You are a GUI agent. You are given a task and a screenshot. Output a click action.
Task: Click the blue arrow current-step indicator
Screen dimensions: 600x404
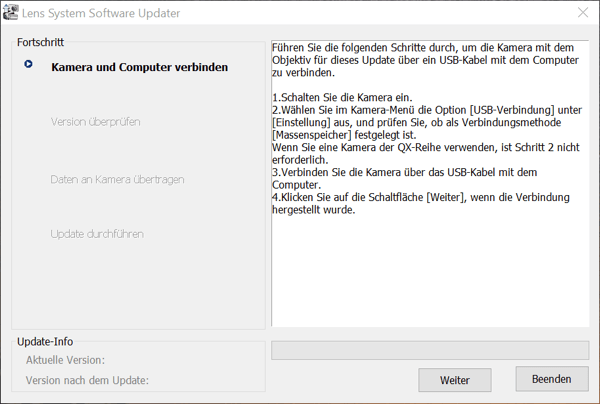click(x=29, y=66)
